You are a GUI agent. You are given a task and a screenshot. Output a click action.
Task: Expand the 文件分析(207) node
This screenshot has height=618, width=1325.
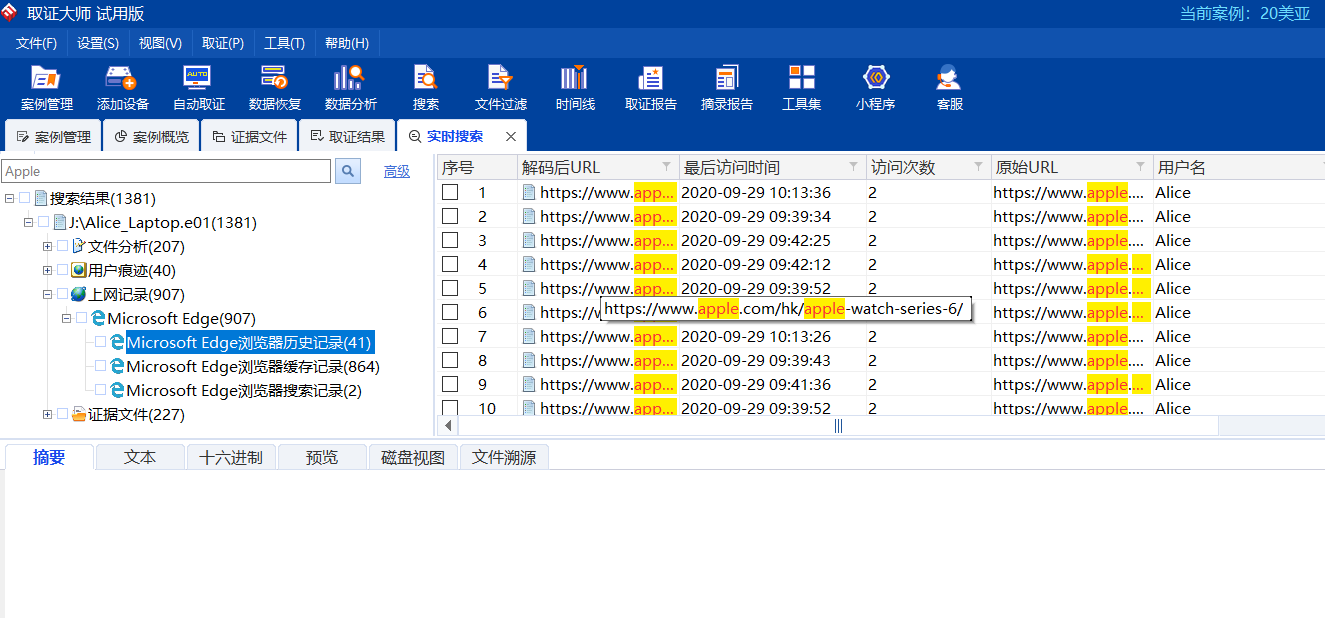[x=47, y=246]
